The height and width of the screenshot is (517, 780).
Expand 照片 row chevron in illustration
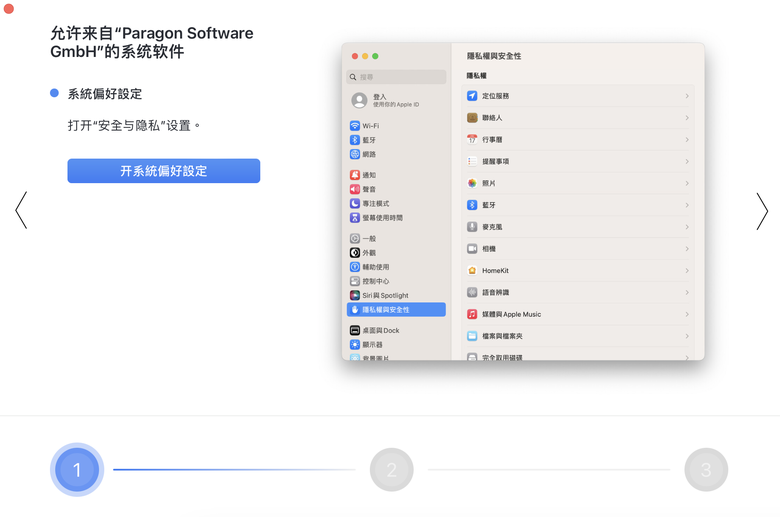[687, 183]
